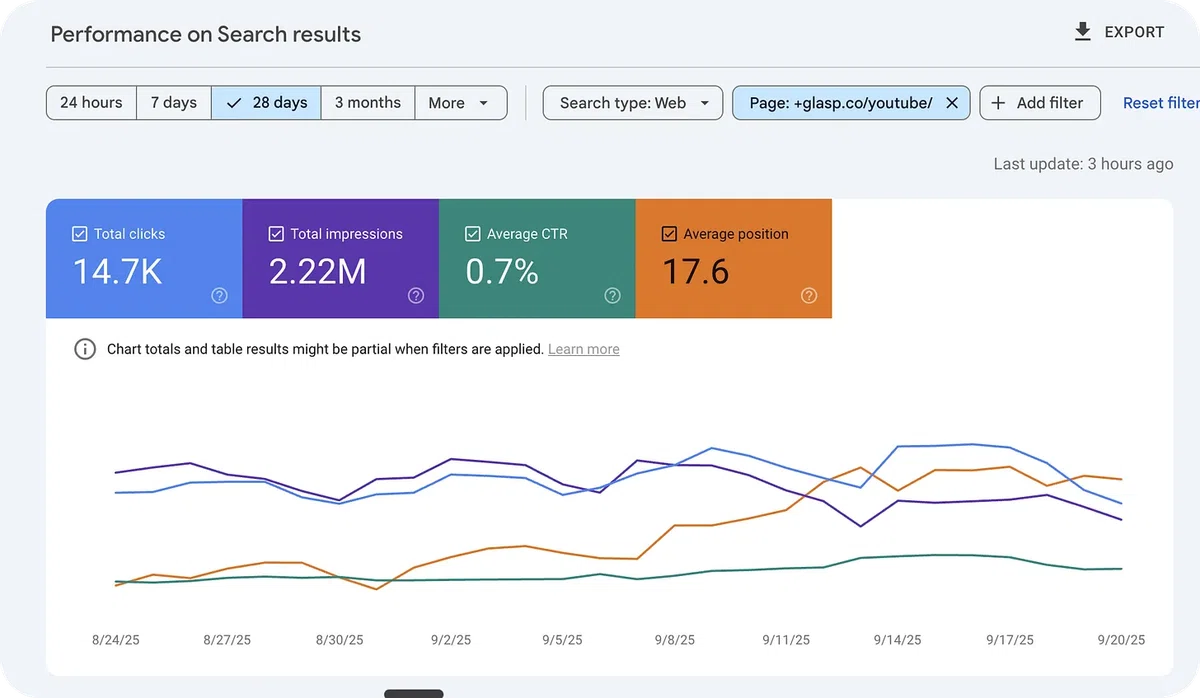Toggle the Average position checkbox
Viewport: 1200px width, 698px height.
pyautogui.click(x=669, y=234)
